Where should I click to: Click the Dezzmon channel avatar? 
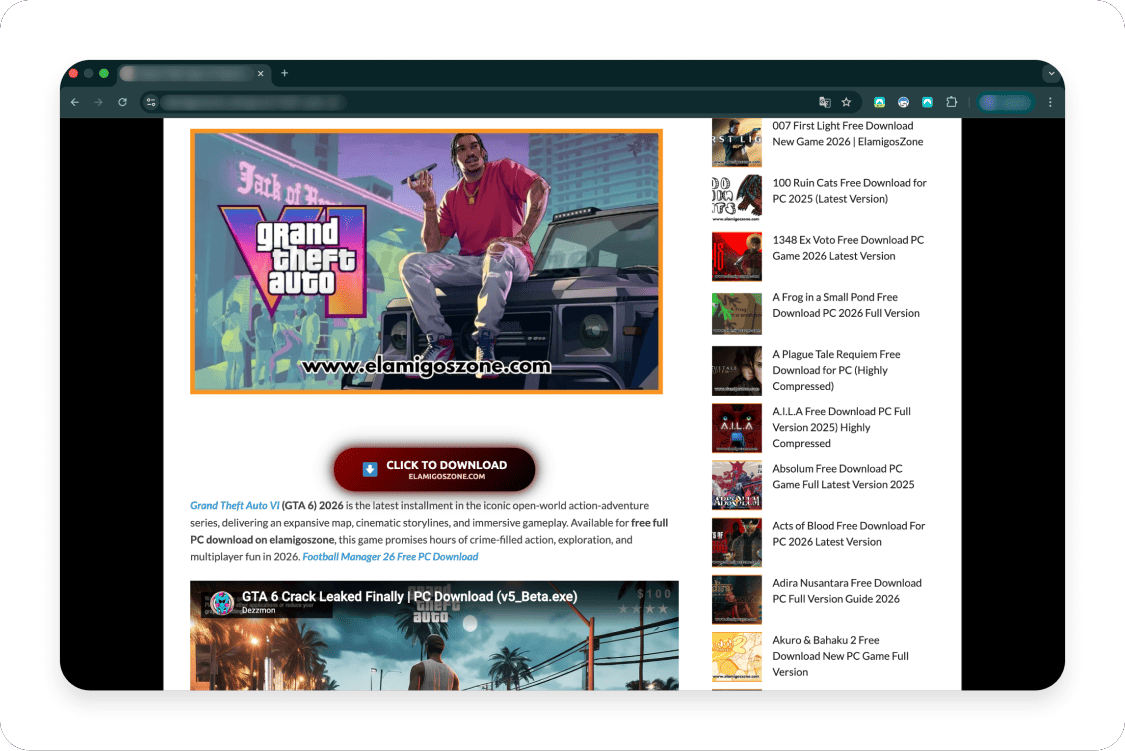pos(222,603)
